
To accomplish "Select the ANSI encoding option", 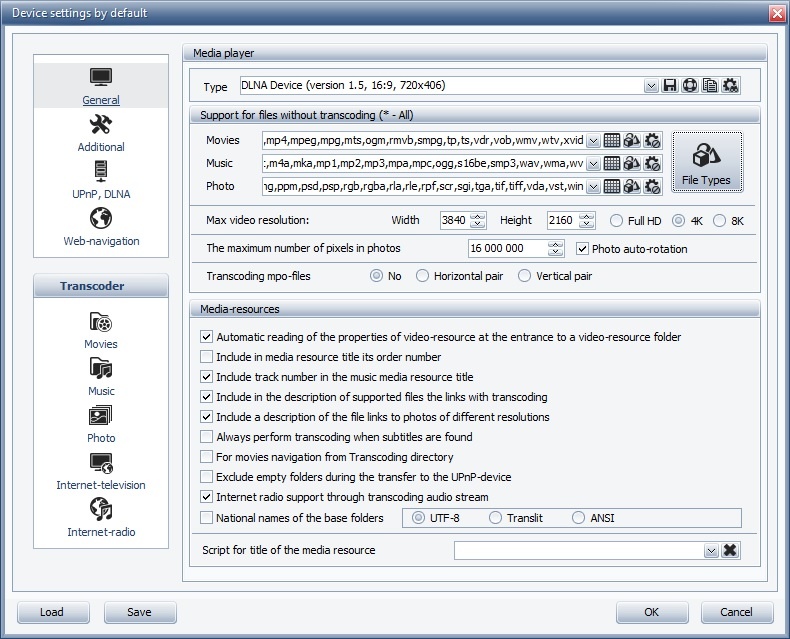I will pos(593,518).
